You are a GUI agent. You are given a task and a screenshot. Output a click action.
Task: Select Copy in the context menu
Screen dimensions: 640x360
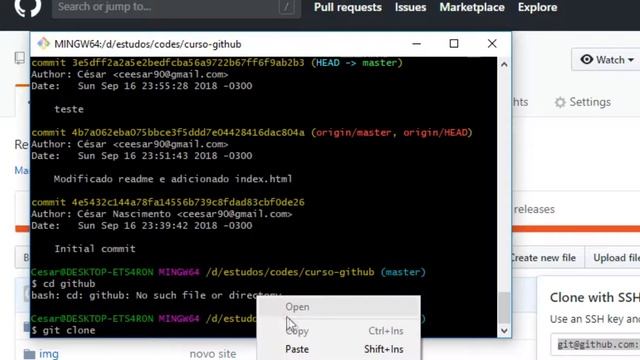click(339, 331)
